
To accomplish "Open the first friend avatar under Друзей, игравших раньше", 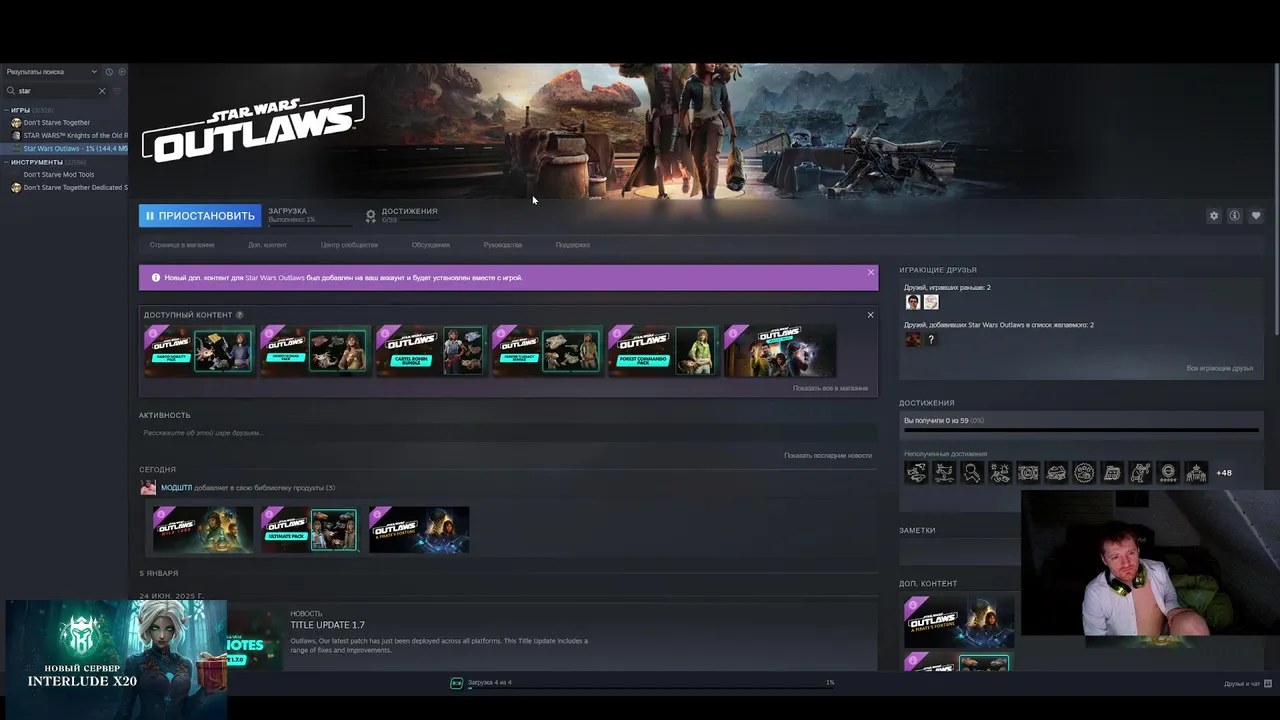I will pos(913,302).
